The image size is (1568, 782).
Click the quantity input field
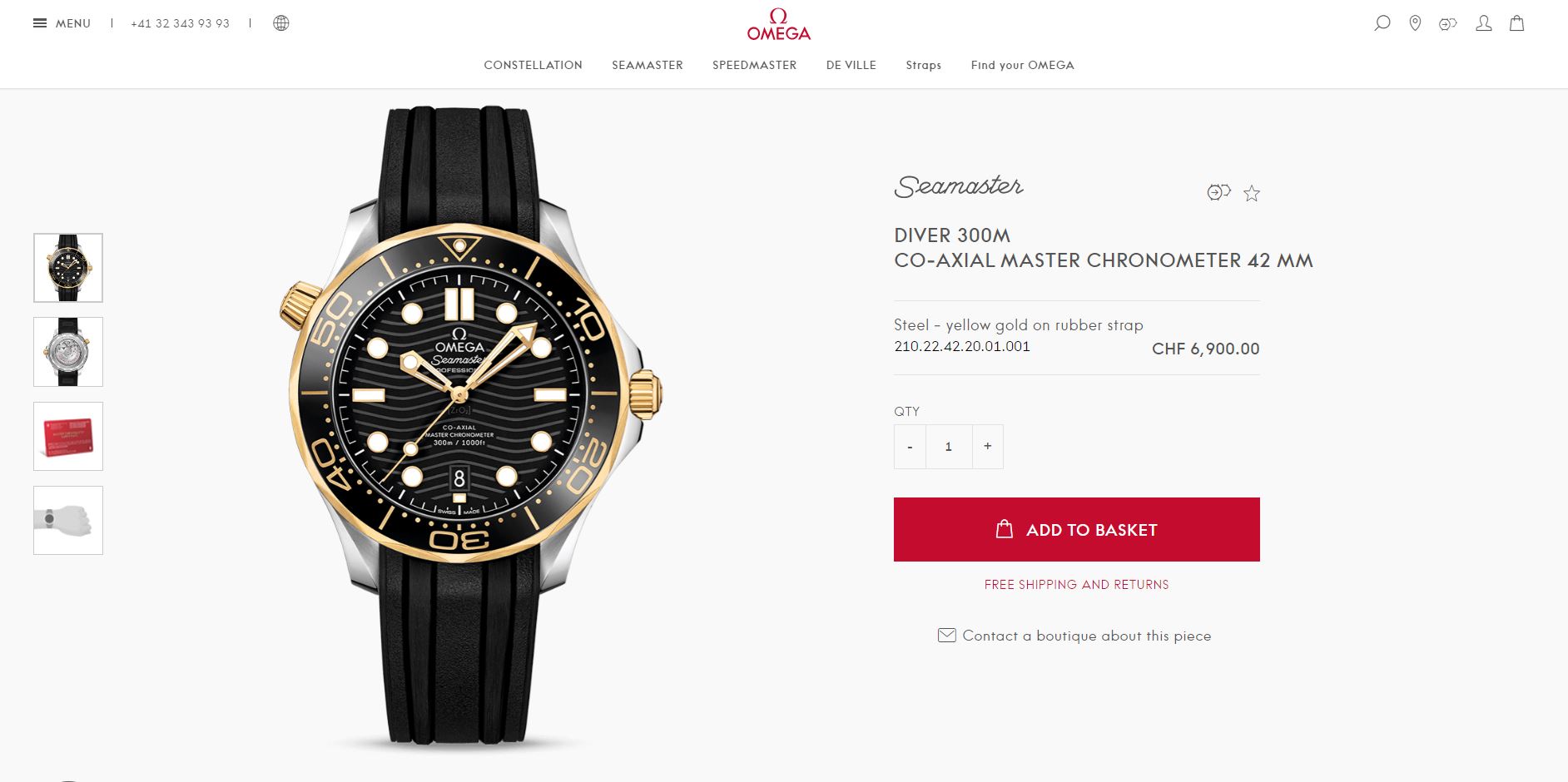tap(949, 447)
